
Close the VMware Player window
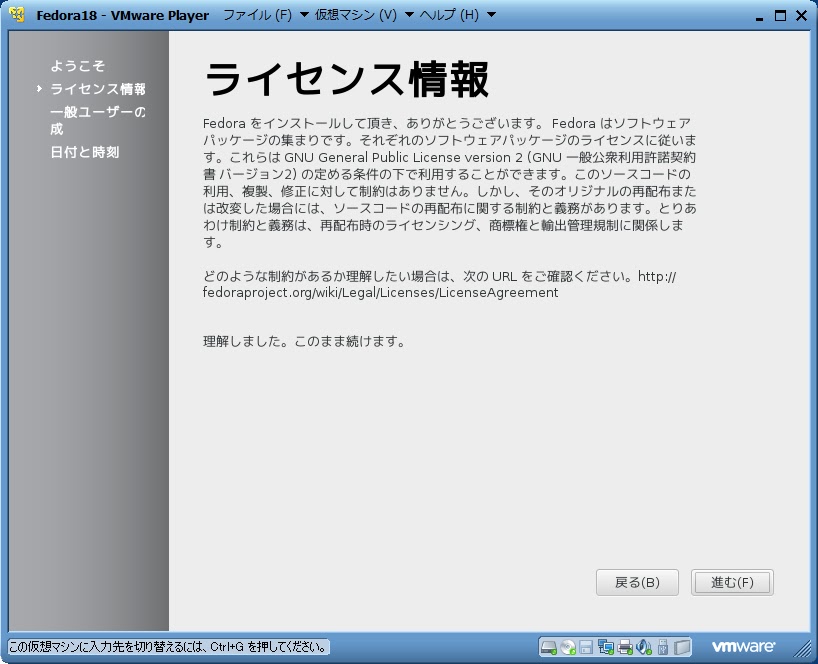click(801, 16)
